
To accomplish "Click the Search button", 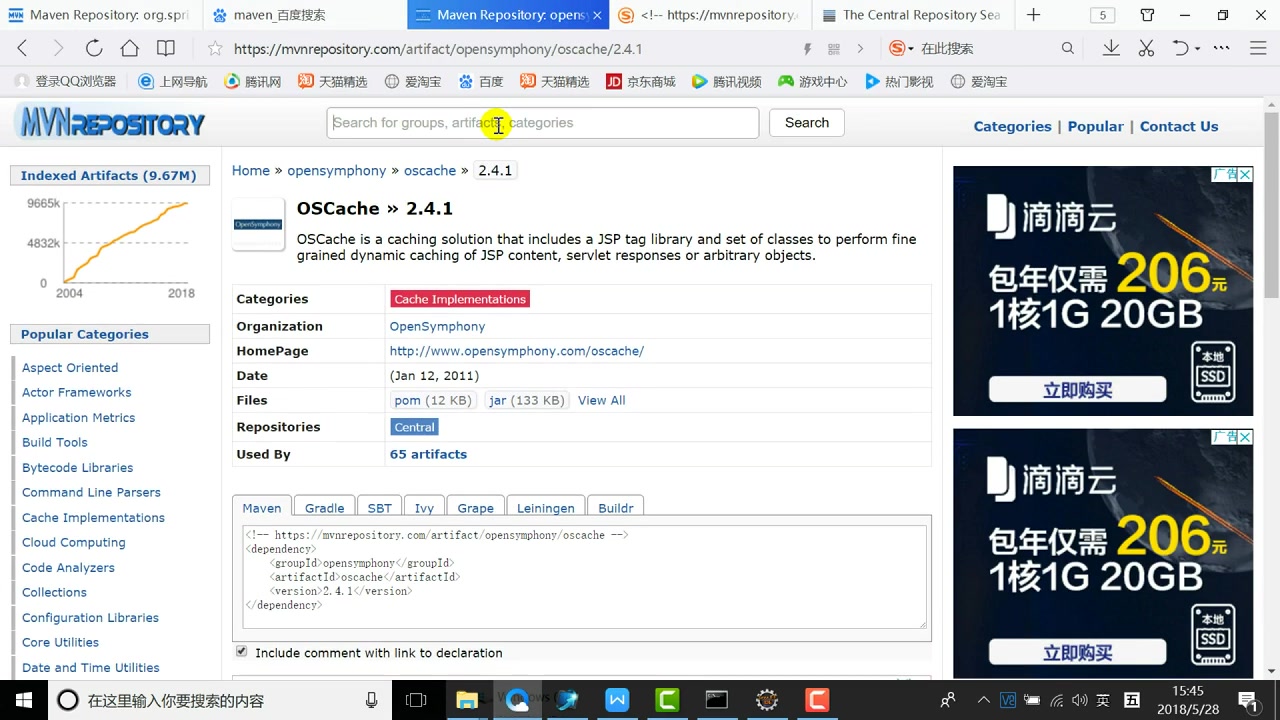I will (x=807, y=122).
